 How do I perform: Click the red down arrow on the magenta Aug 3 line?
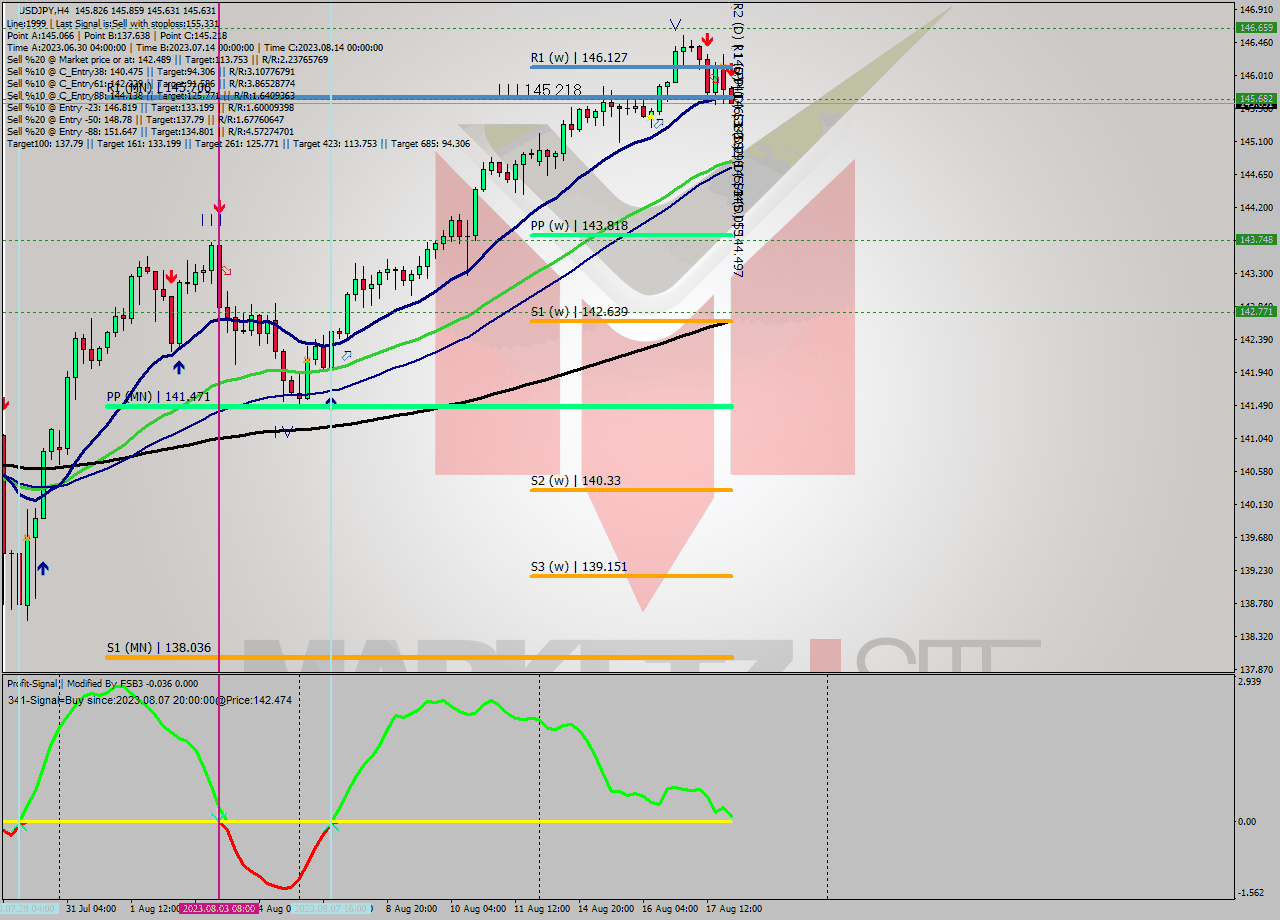(220, 206)
